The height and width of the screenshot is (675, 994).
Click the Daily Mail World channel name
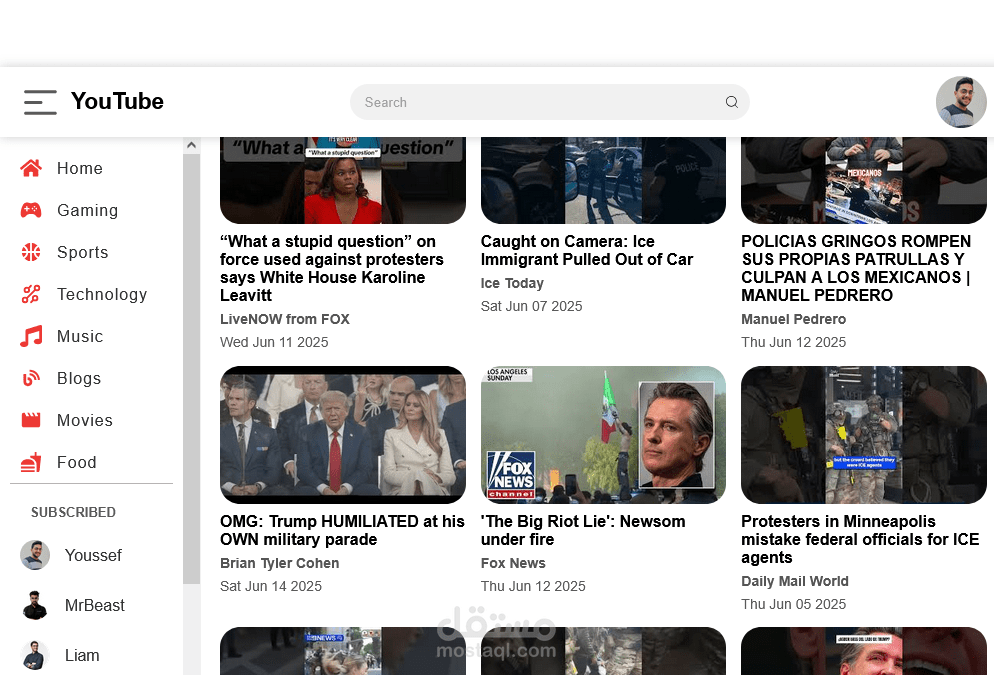tap(795, 581)
